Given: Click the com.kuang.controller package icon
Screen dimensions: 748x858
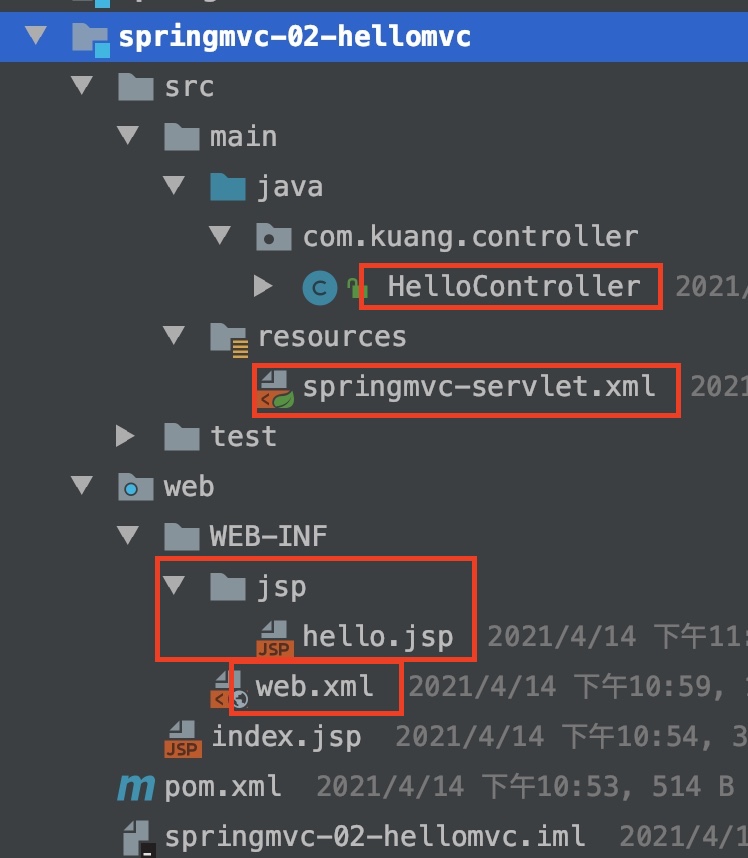Looking at the screenshot, I should [274, 237].
